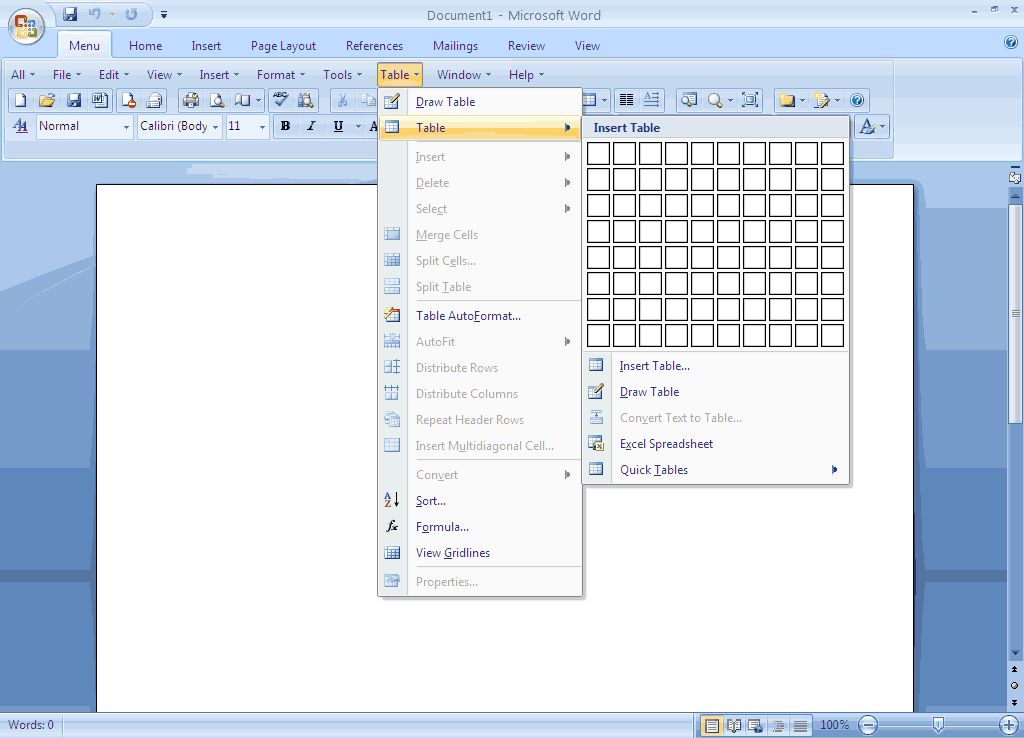Click Excel Spreadsheet in the submenu
Viewport: 1024px width, 738px height.
point(666,443)
